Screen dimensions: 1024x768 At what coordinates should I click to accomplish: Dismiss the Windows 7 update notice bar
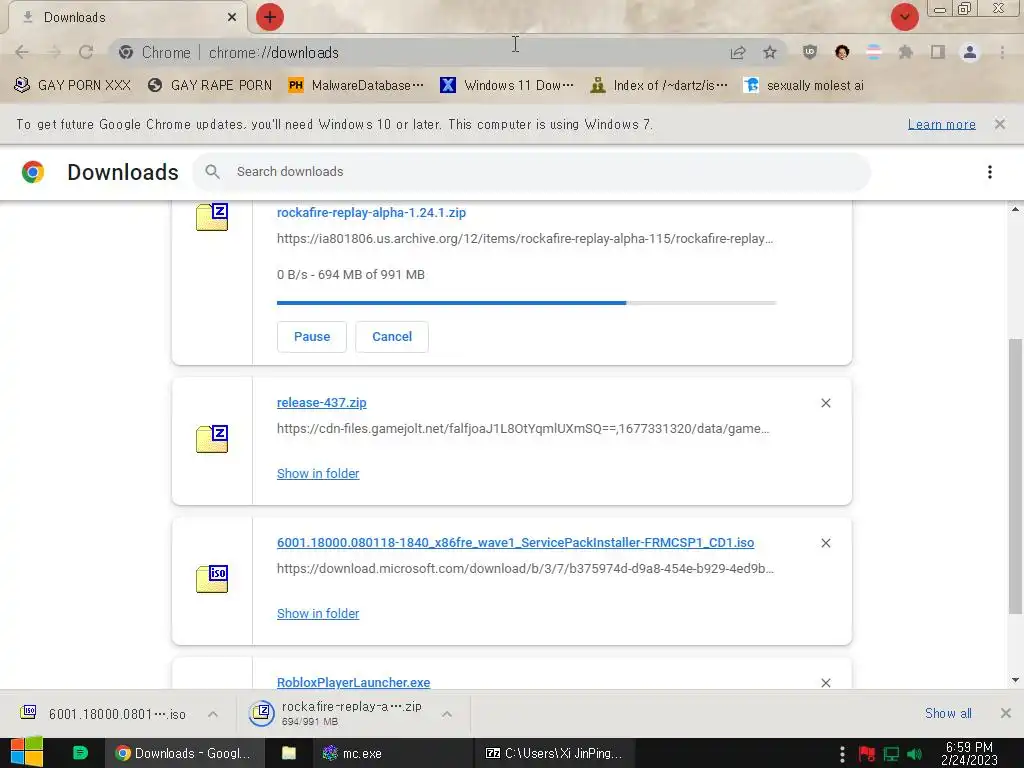[1000, 124]
